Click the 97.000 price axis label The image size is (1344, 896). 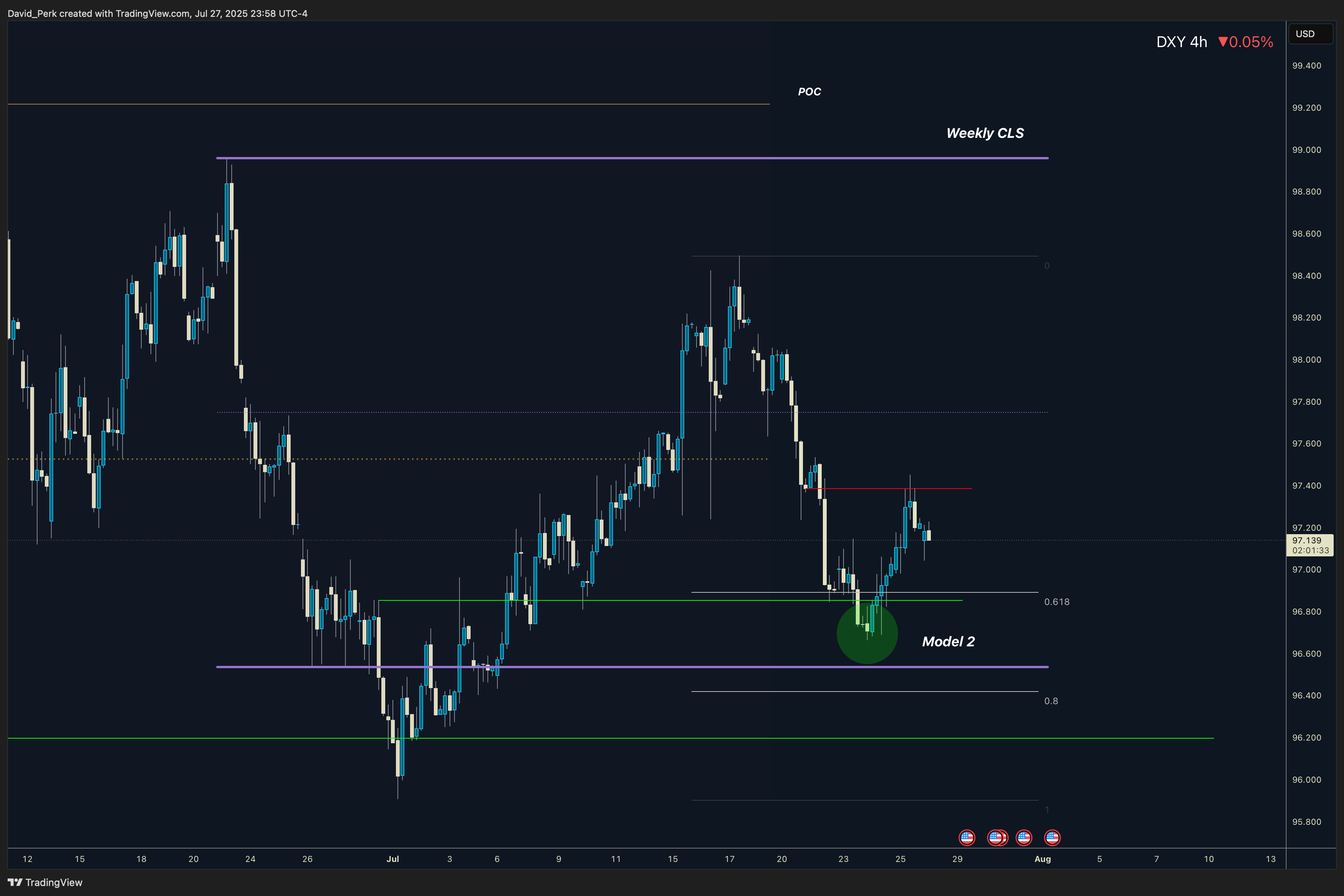pos(1306,570)
